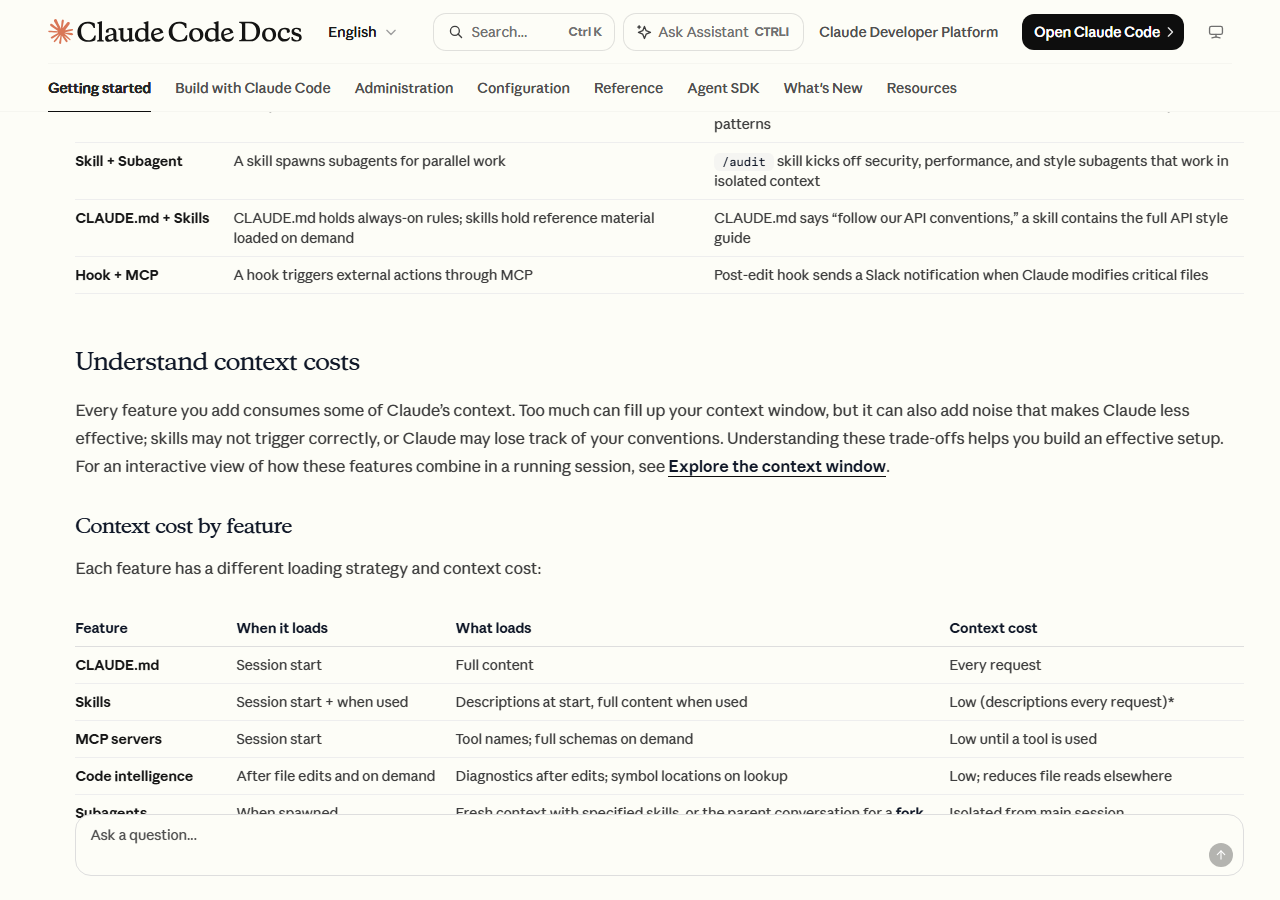Click the What loads column header
The width and height of the screenshot is (1280, 900).
(x=494, y=628)
